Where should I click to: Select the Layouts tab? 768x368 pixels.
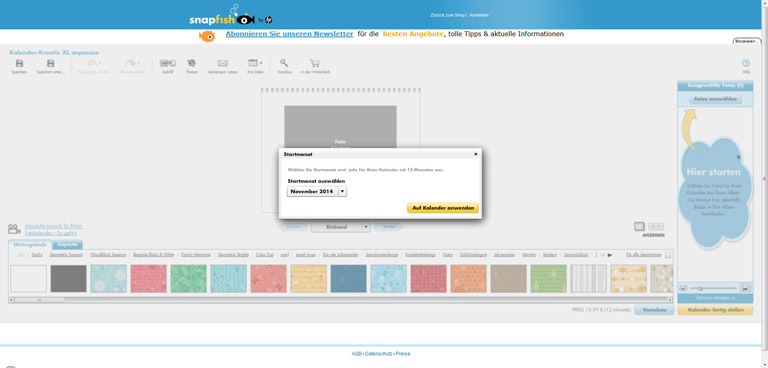pos(68,244)
